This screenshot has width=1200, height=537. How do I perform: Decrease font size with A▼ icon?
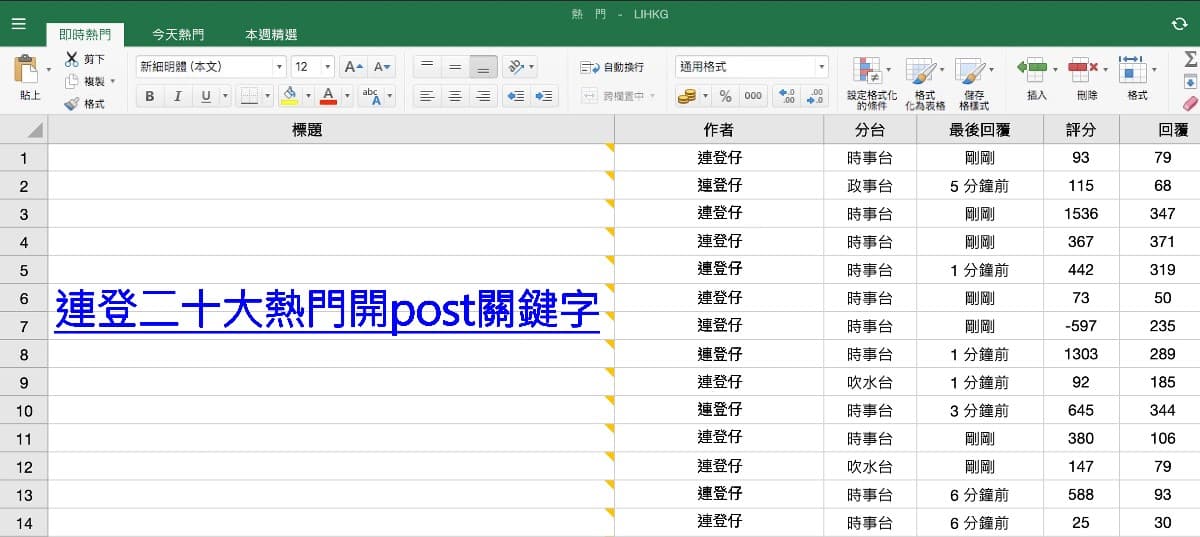pos(382,67)
